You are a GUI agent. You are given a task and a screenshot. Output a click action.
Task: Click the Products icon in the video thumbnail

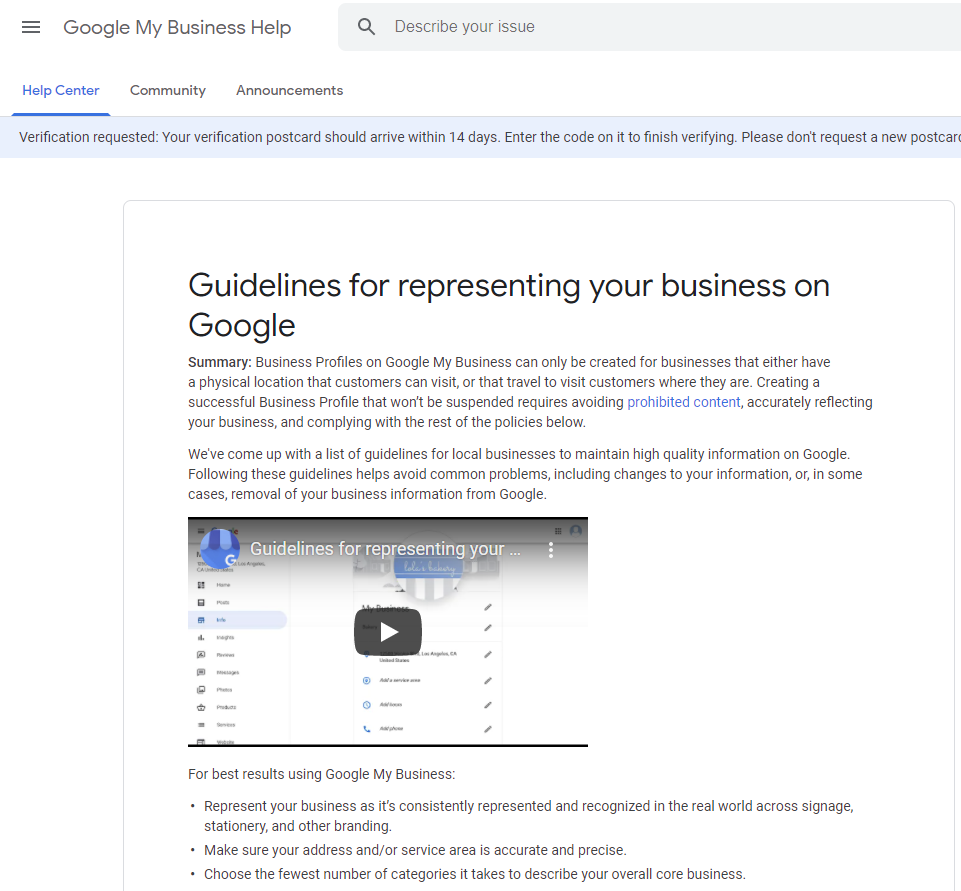click(200, 707)
